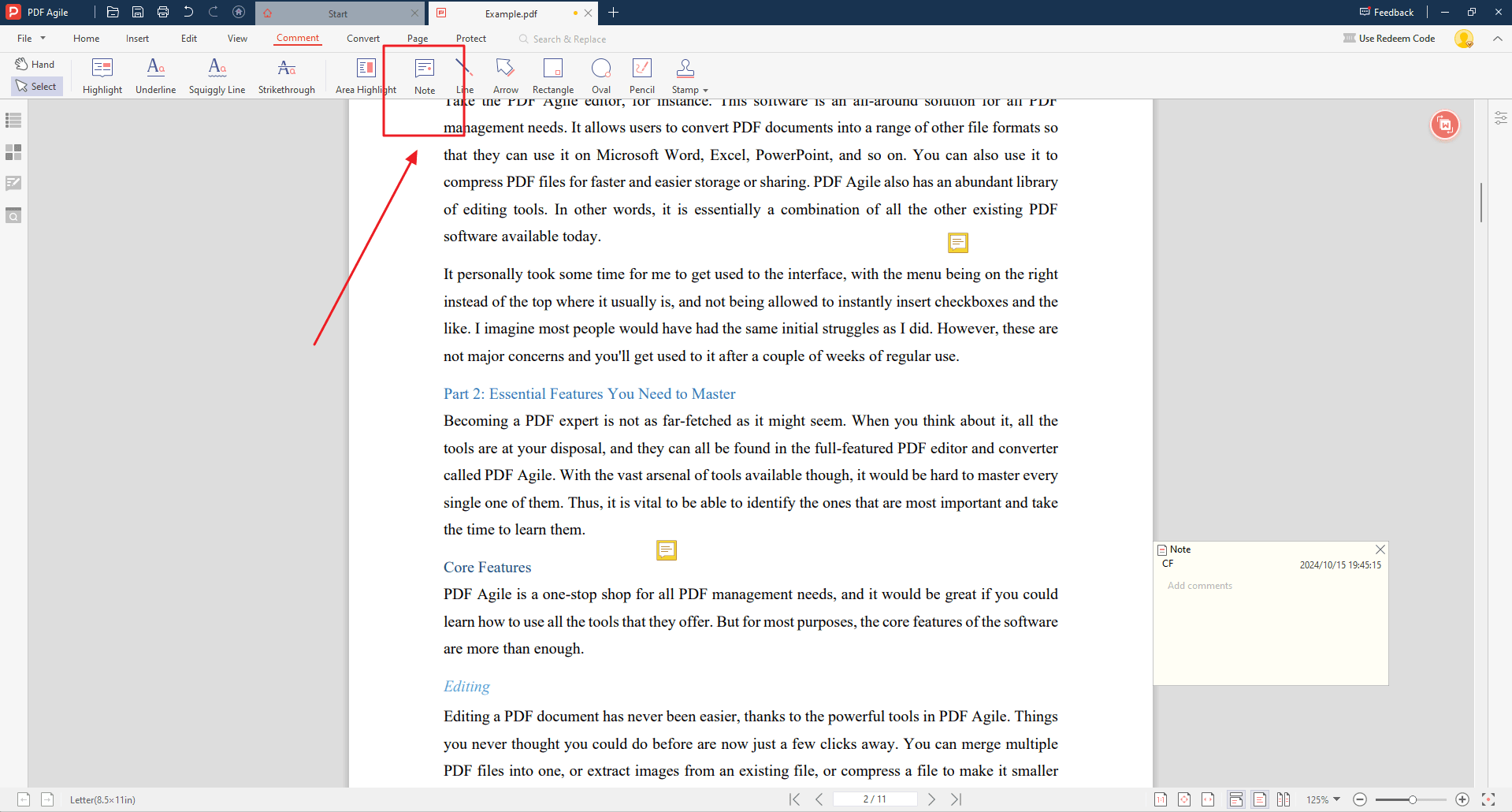1512x812 pixels.
Task: Toggle continuous scrolling mode
Action: pyautogui.click(x=1236, y=799)
